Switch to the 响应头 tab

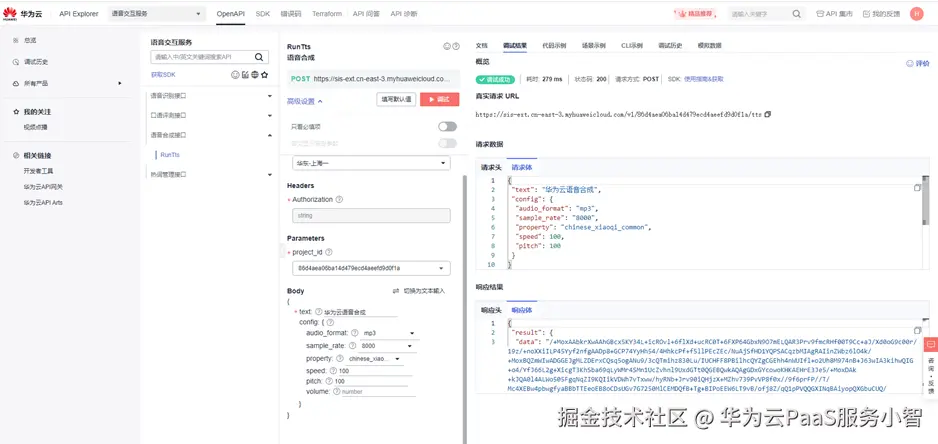coord(491,310)
